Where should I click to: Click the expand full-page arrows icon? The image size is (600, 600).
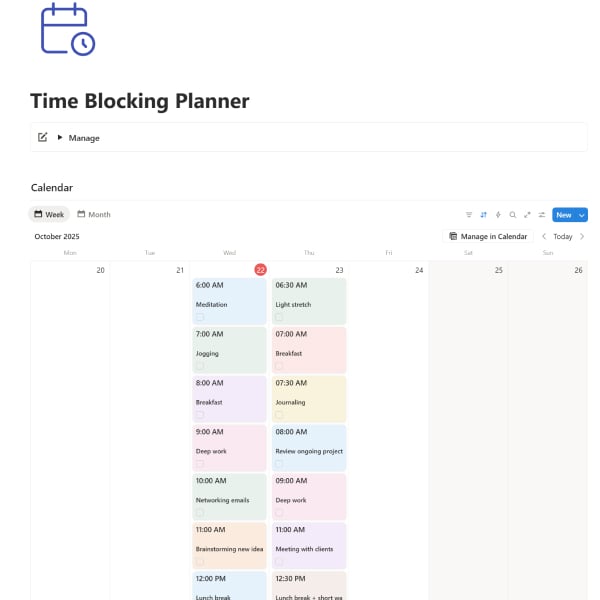pos(527,215)
